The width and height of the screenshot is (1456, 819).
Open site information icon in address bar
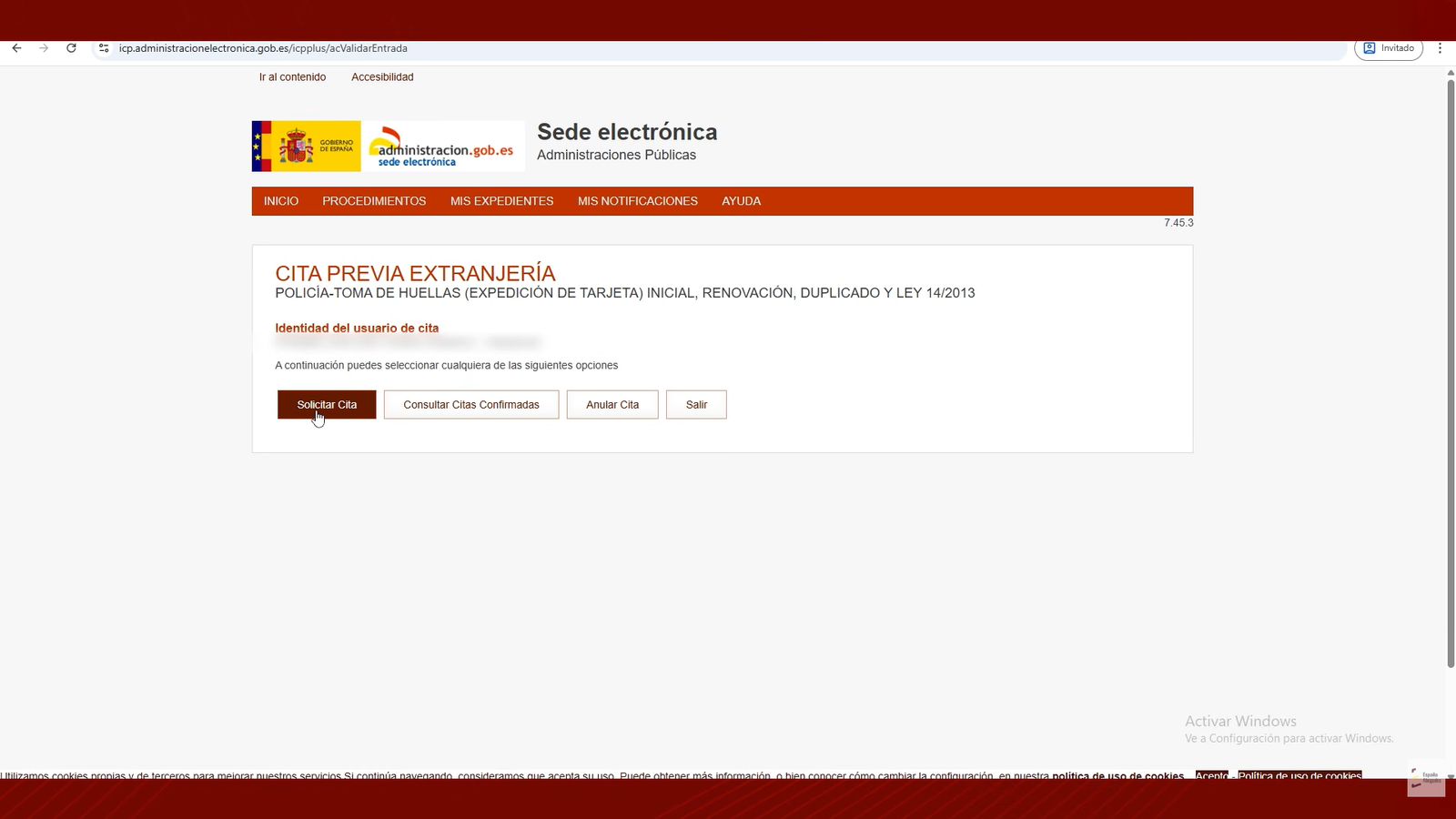tap(104, 48)
